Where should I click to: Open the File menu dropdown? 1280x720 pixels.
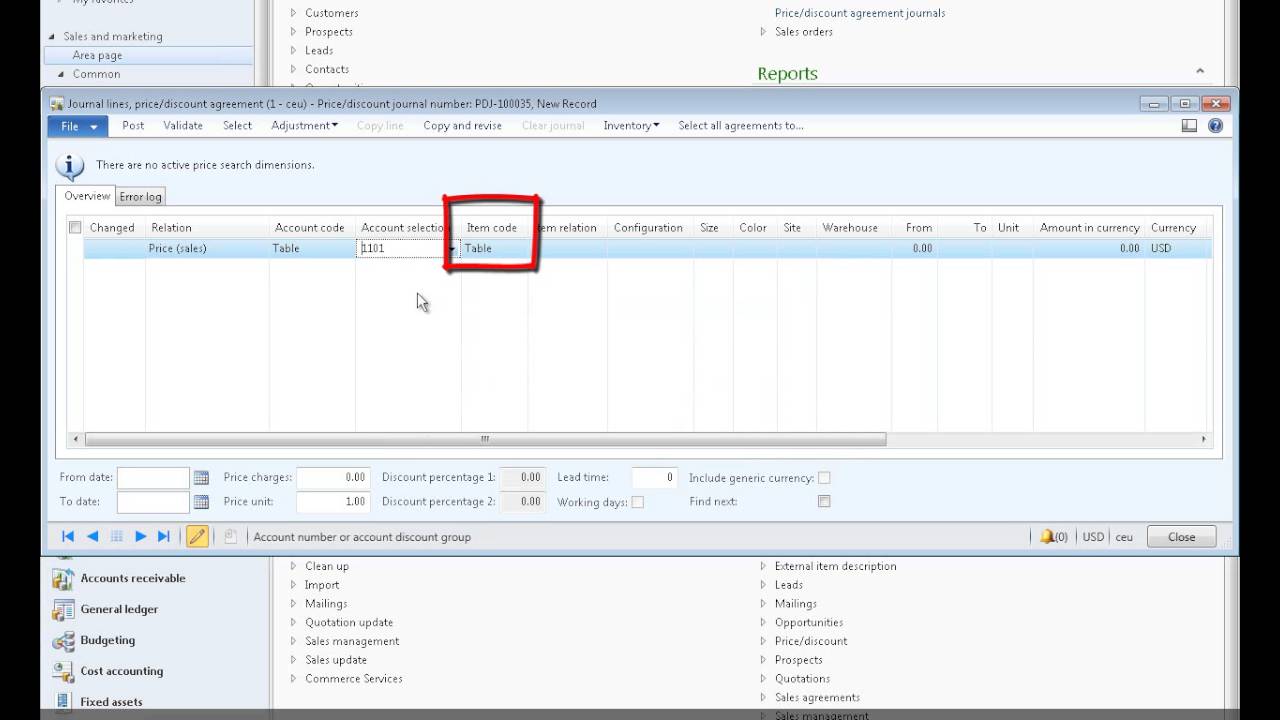pos(78,126)
